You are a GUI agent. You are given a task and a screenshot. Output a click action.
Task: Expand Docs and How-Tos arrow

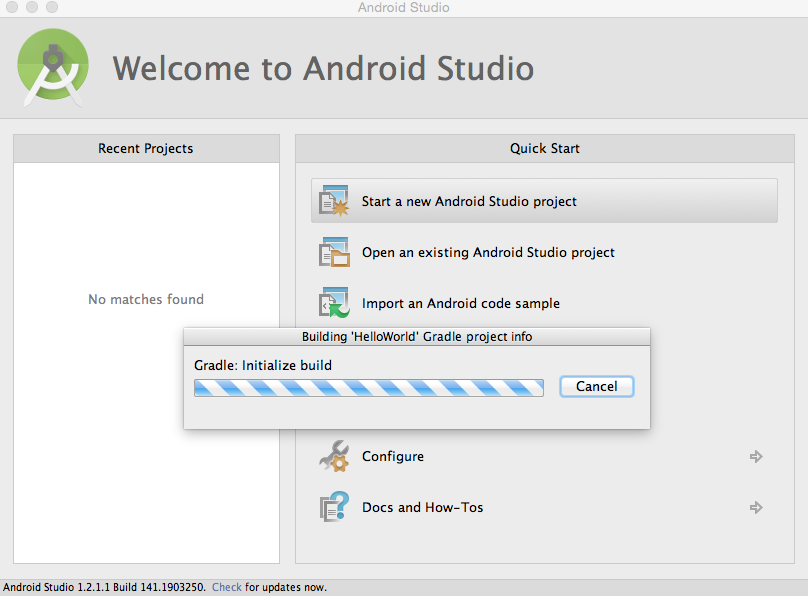[x=756, y=507]
